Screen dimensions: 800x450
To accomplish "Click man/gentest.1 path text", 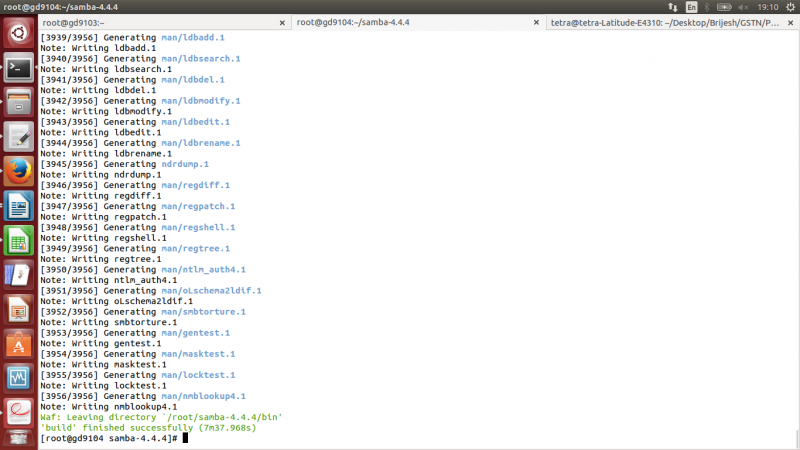I will pos(195,333).
